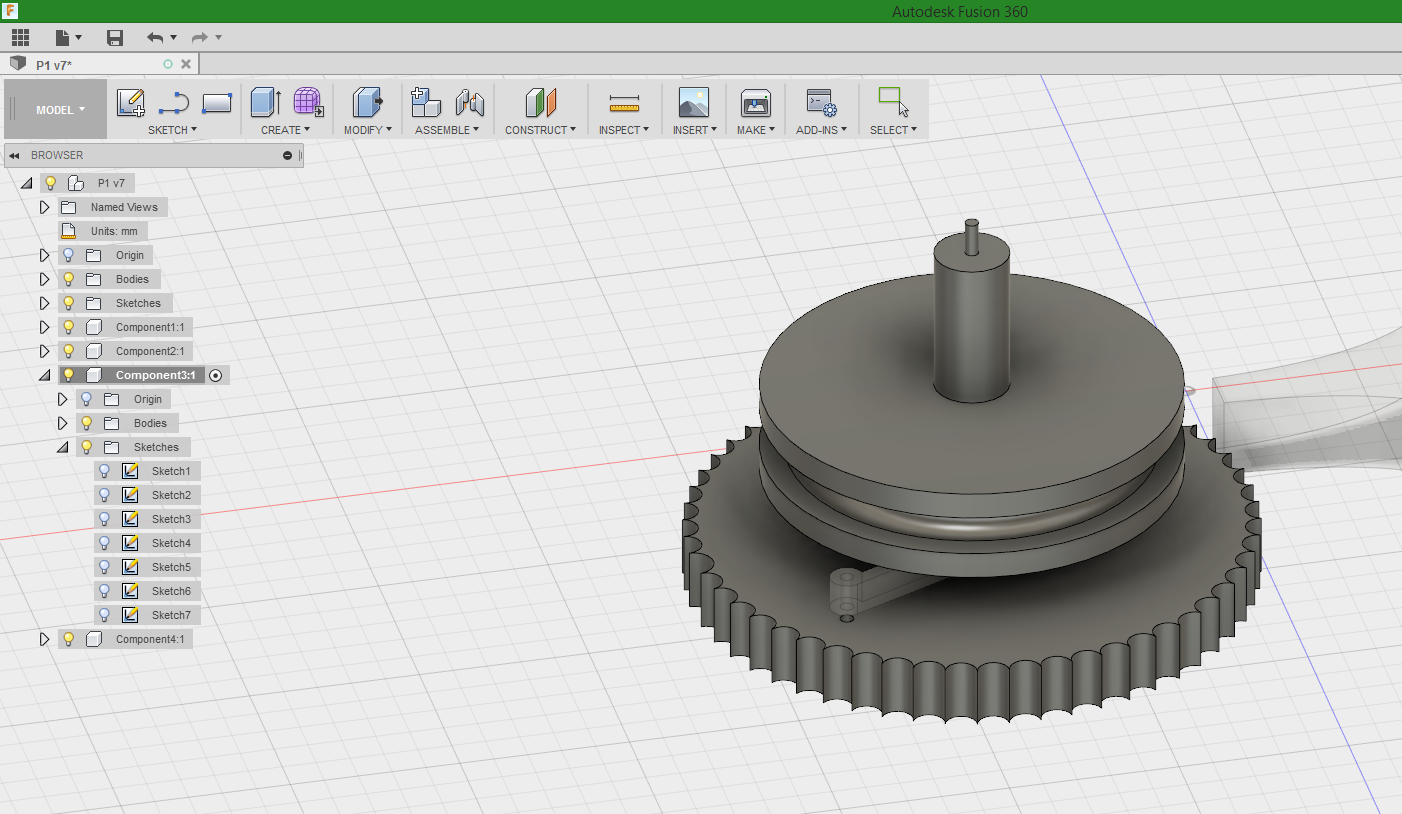1402x814 pixels.
Task: Expand the Named Views folder
Action: click(x=44, y=207)
